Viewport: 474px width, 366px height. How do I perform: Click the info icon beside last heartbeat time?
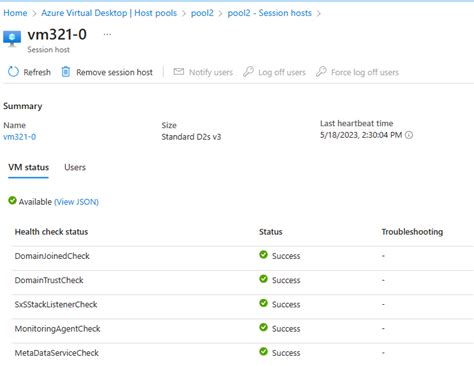click(x=409, y=135)
